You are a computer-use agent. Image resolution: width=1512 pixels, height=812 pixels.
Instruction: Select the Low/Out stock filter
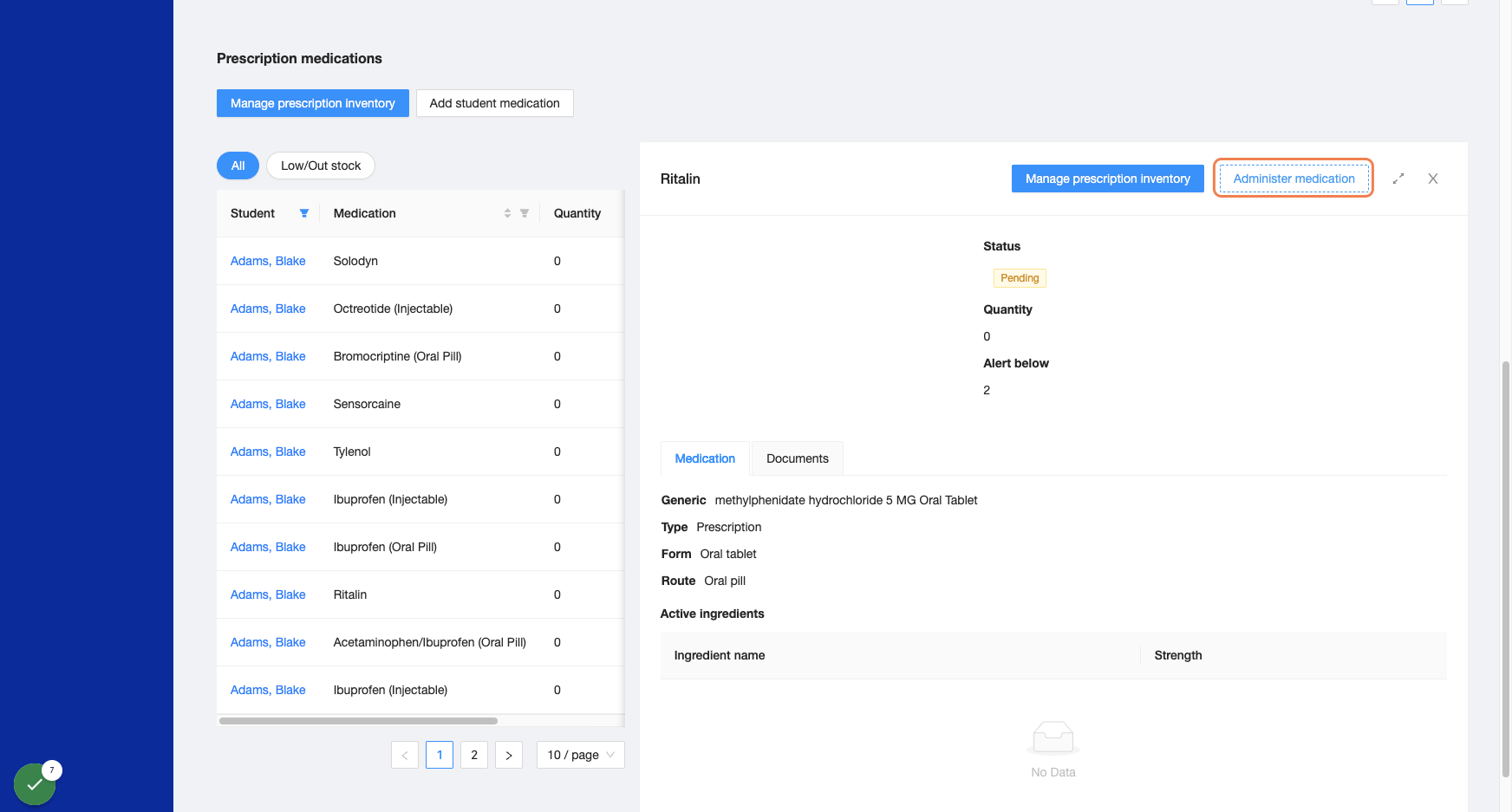click(x=321, y=166)
